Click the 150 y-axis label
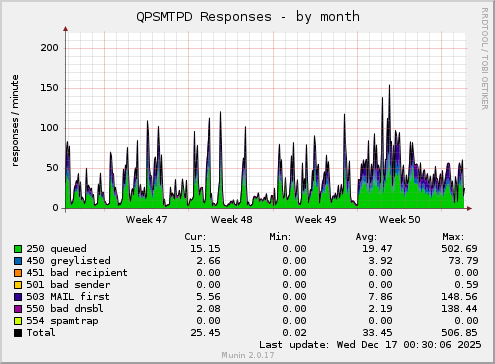The width and height of the screenshot is (495, 364). (x=50, y=88)
